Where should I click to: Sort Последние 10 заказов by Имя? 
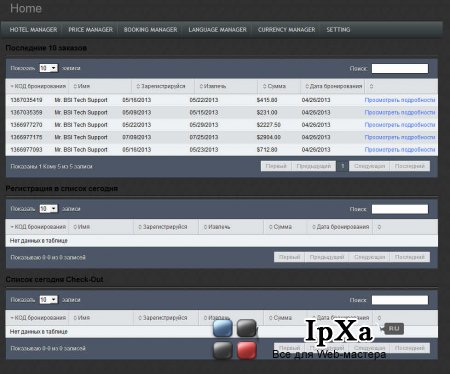(x=82, y=86)
